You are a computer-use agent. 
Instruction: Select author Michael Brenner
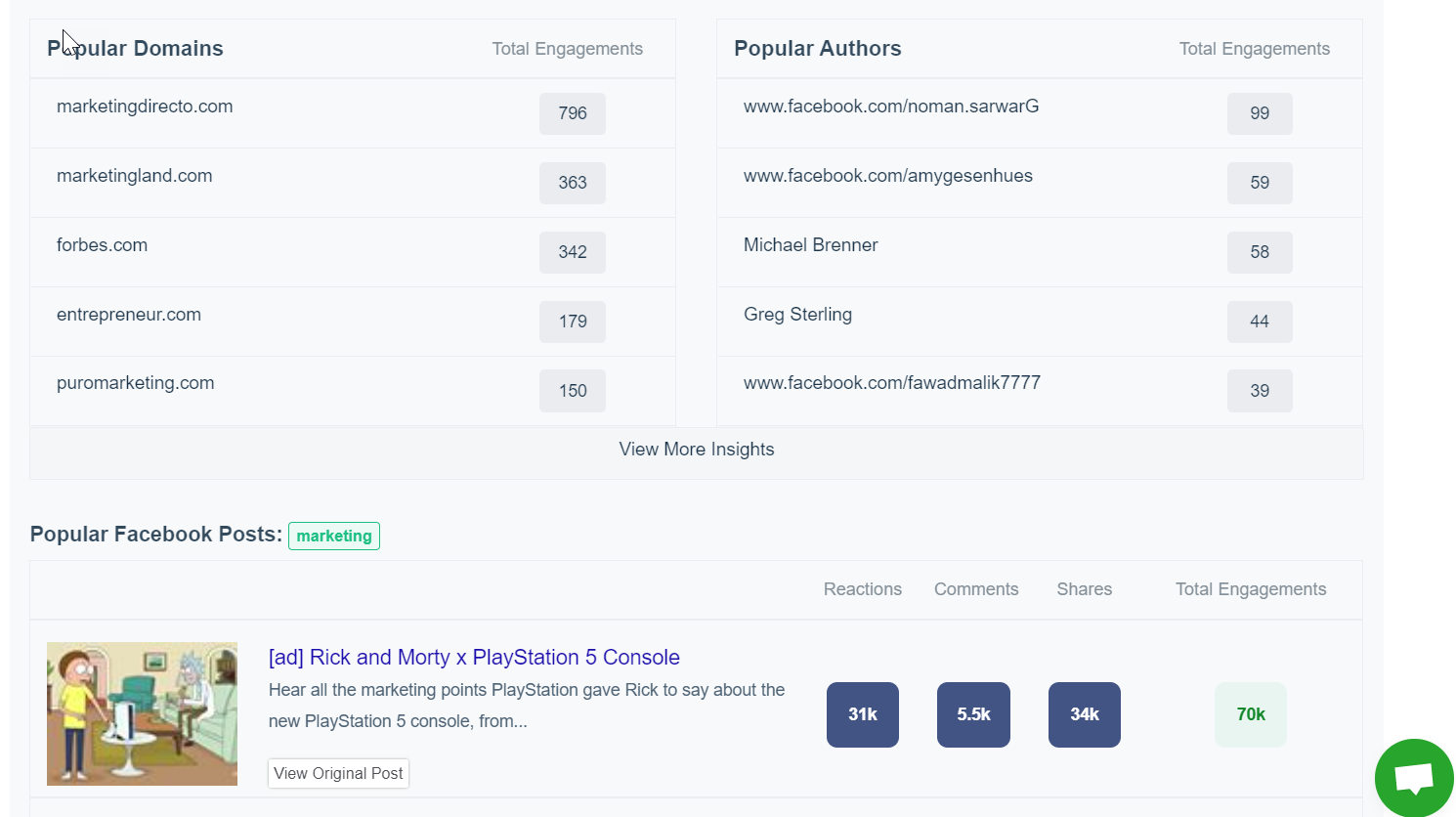[x=811, y=245]
